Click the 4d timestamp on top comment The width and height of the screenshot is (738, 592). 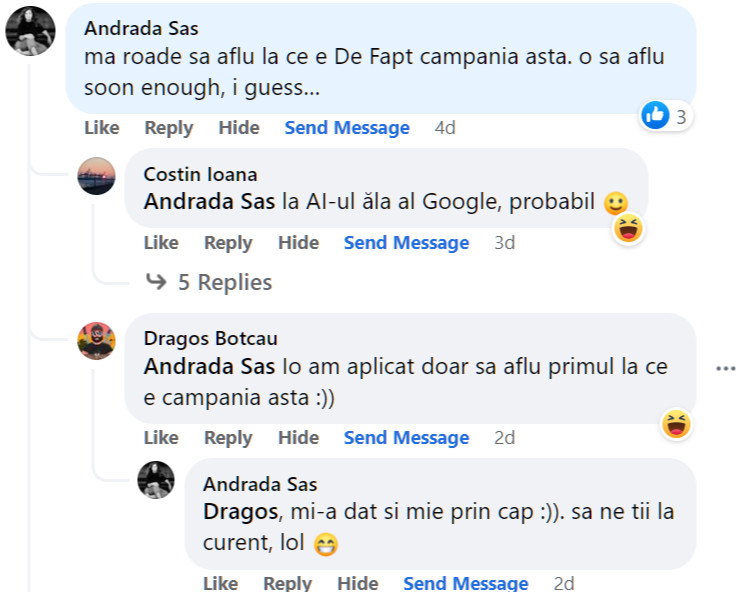(x=445, y=128)
